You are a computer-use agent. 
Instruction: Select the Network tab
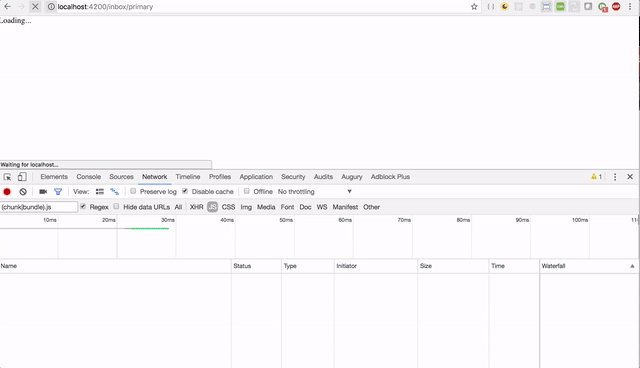(x=155, y=177)
